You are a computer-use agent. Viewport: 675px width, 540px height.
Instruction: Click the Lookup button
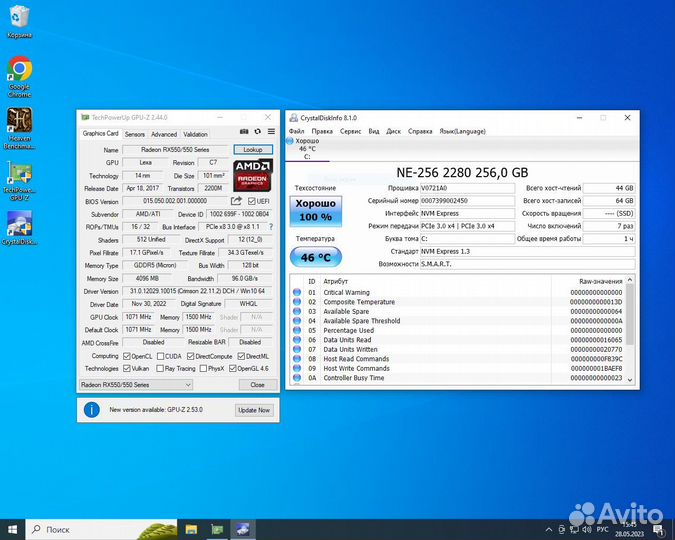pos(253,149)
